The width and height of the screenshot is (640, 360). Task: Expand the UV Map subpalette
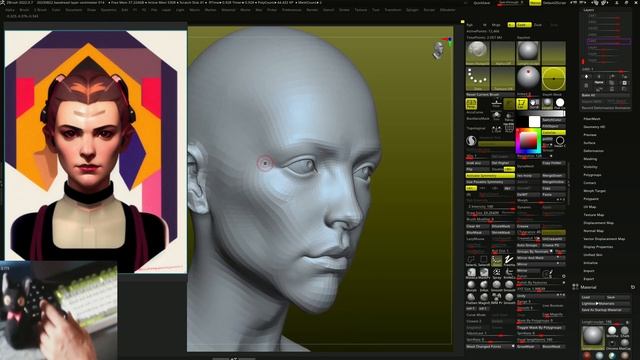pyautogui.click(x=590, y=207)
